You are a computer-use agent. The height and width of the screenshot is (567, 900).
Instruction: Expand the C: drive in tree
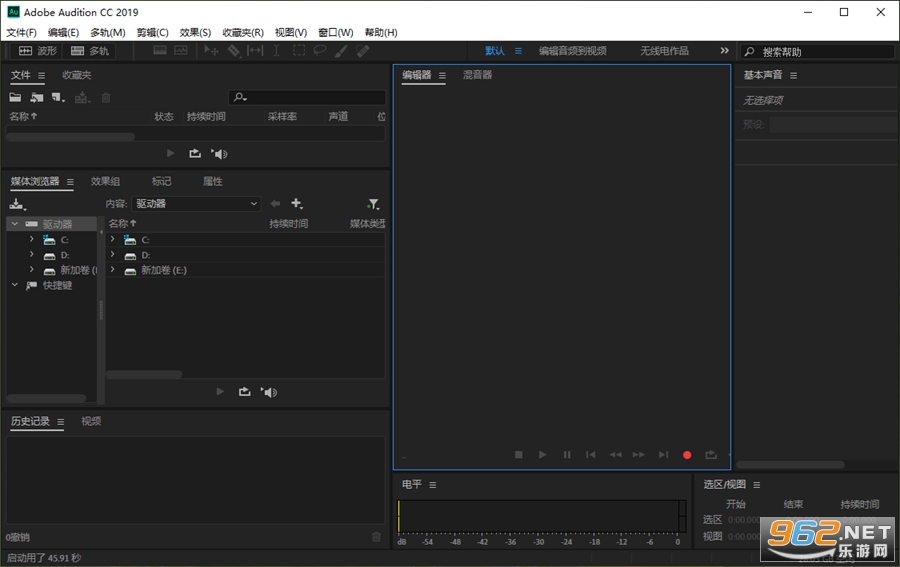(32, 239)
